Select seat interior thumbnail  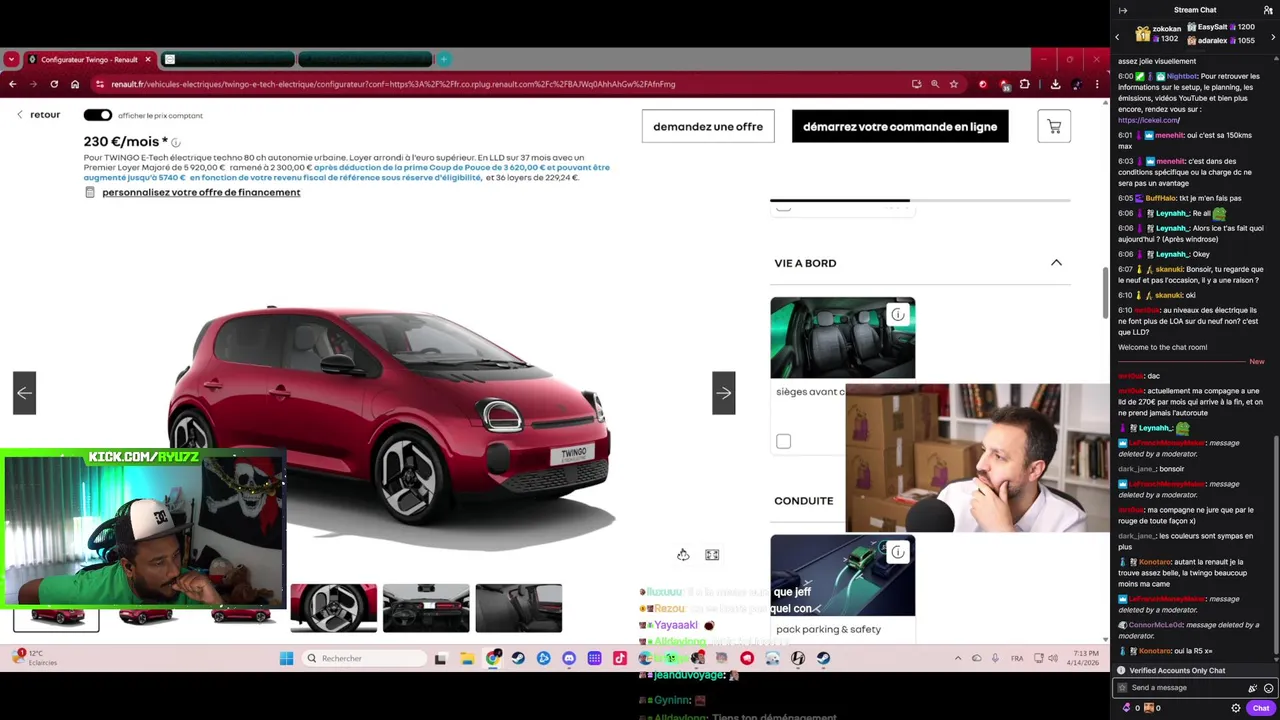tap(518, 608)
